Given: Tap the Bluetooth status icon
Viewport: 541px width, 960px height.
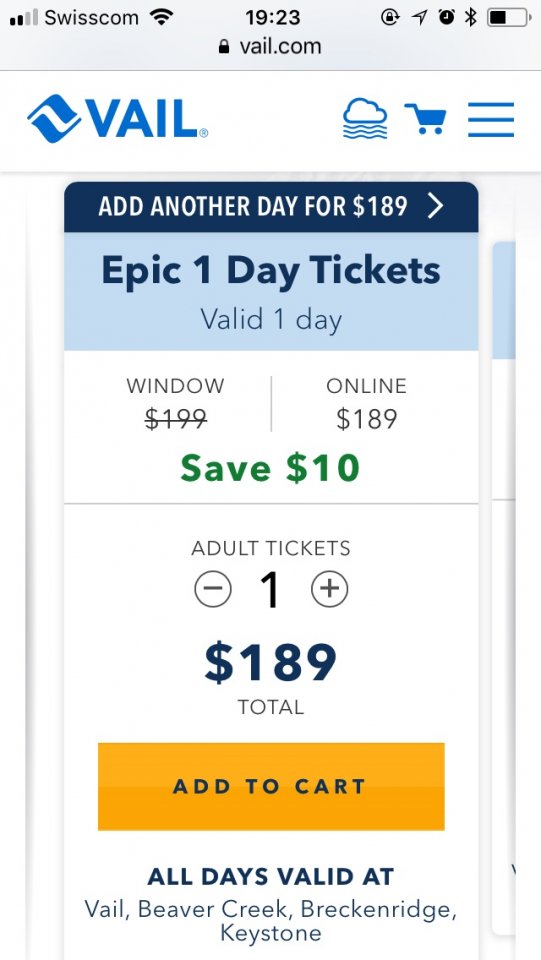Looking at the screenshot, I should (x=470, y=17).
